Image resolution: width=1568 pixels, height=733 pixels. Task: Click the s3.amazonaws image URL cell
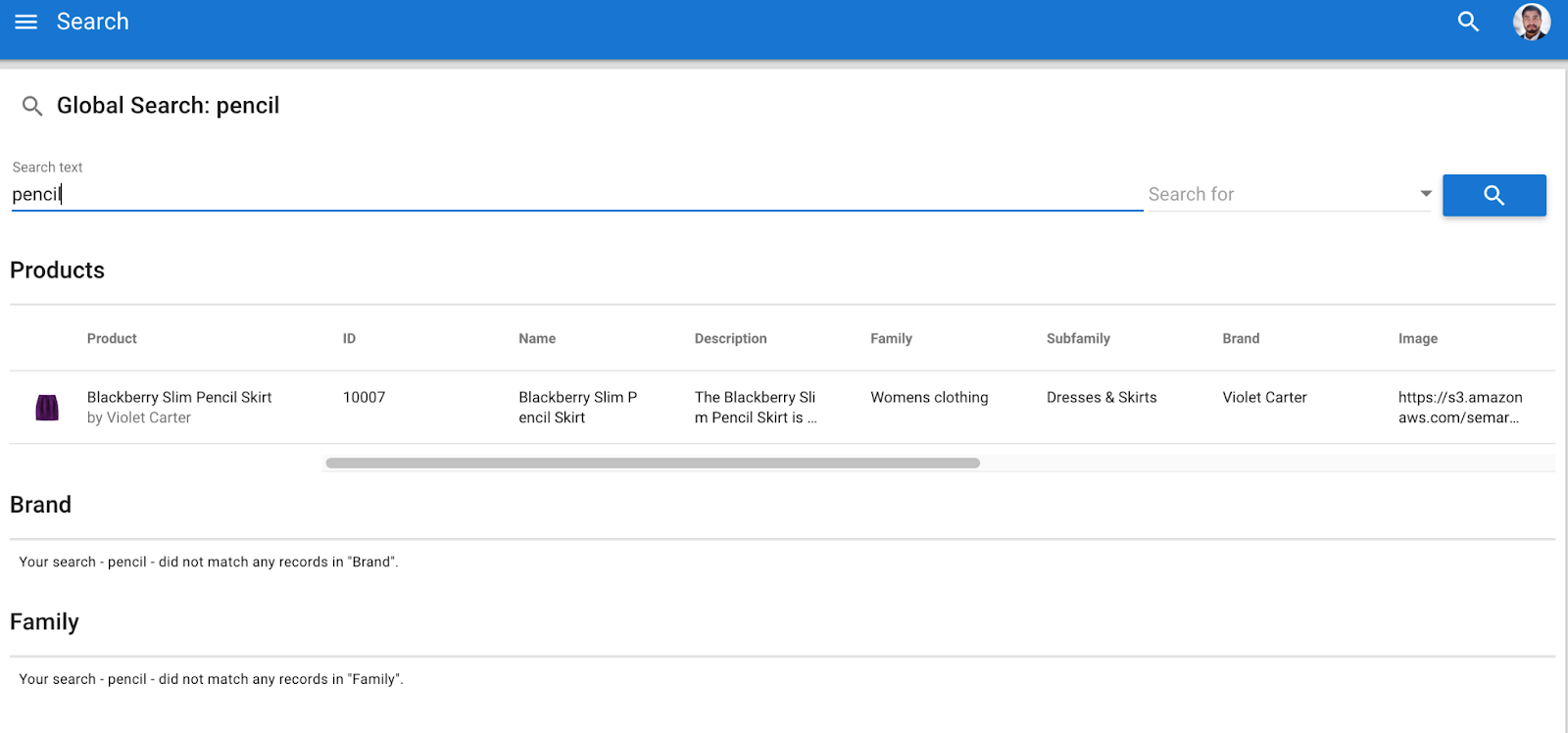point(1460,407)
